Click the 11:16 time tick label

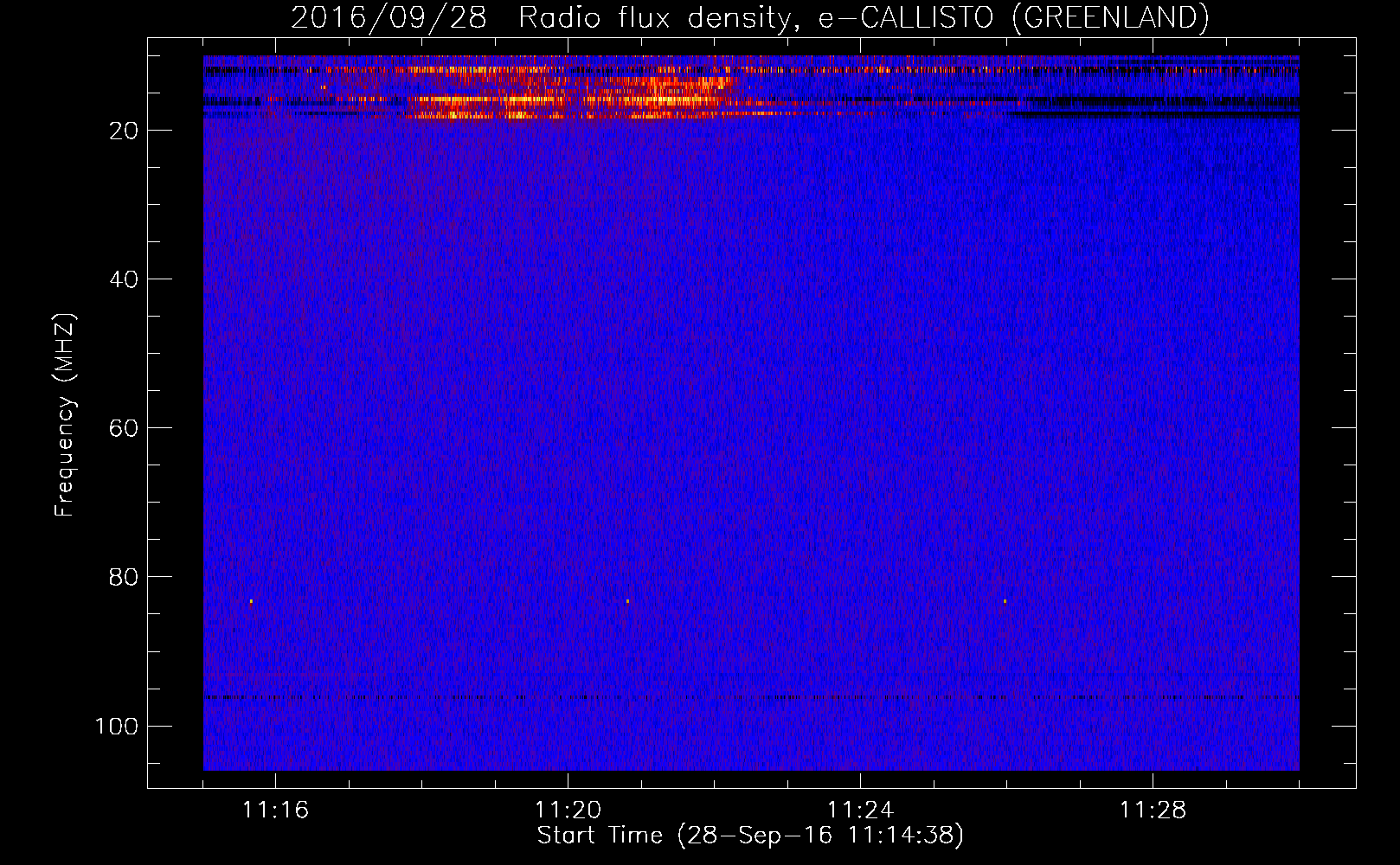coord(275,811)
